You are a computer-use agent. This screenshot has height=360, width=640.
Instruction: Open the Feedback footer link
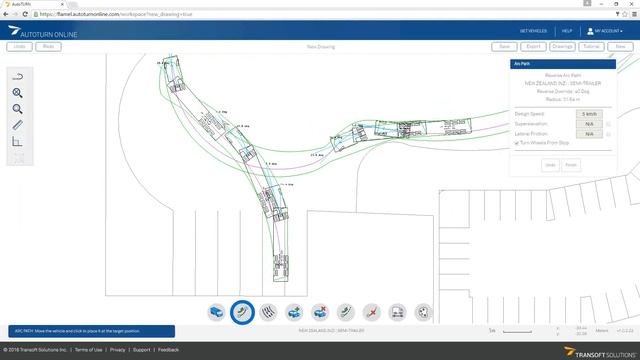[168, 350]
